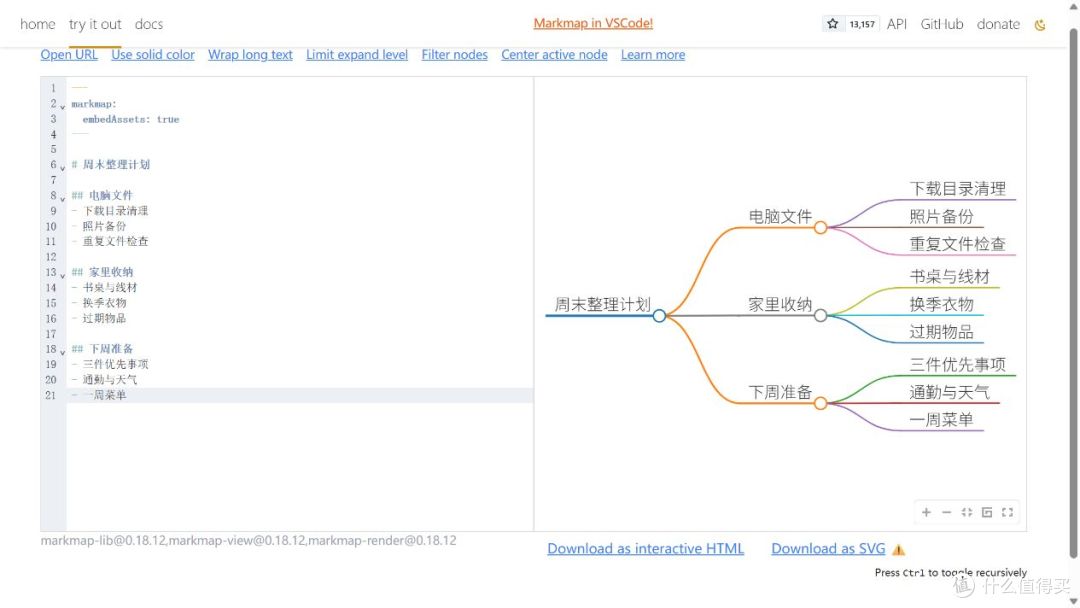Click Download as SVG link
Image resolution: width=1080 pixels, height=608 pixels.
point(828,549)
